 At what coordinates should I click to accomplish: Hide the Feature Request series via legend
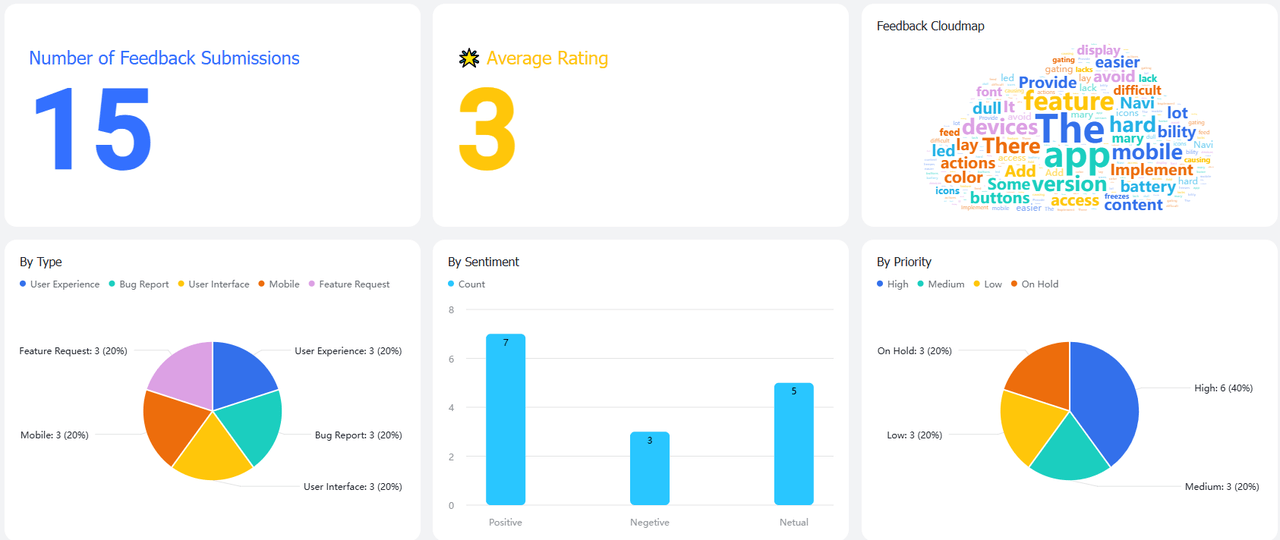click(x=348, y=284)
